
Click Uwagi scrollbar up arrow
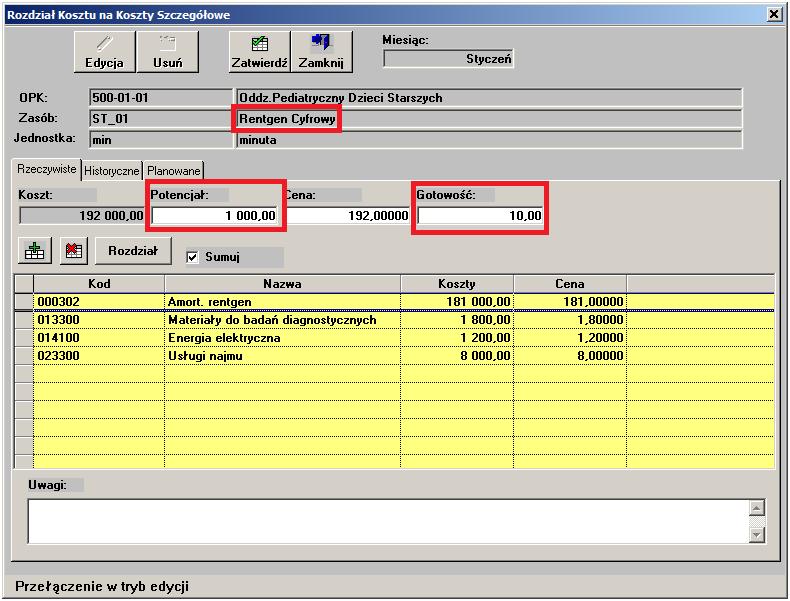[x=757, y=507]
